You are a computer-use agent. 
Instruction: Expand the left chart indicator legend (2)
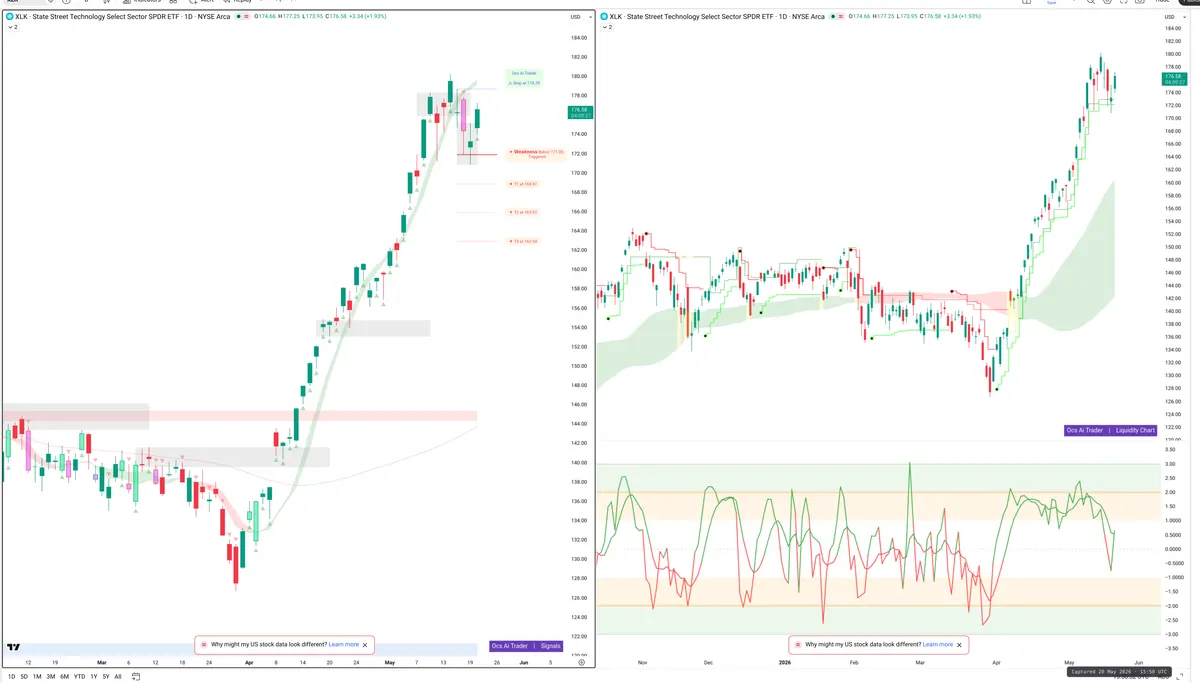click(12, 28)
